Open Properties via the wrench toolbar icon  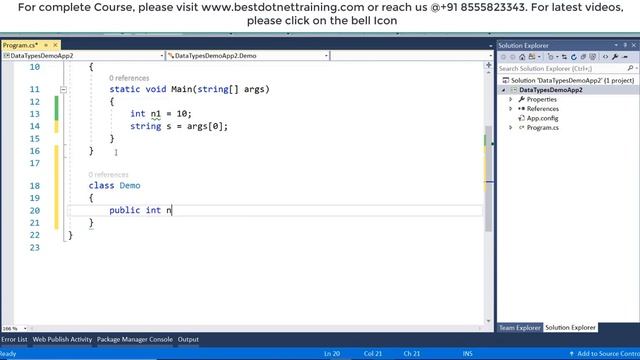[x=615, y=57]
